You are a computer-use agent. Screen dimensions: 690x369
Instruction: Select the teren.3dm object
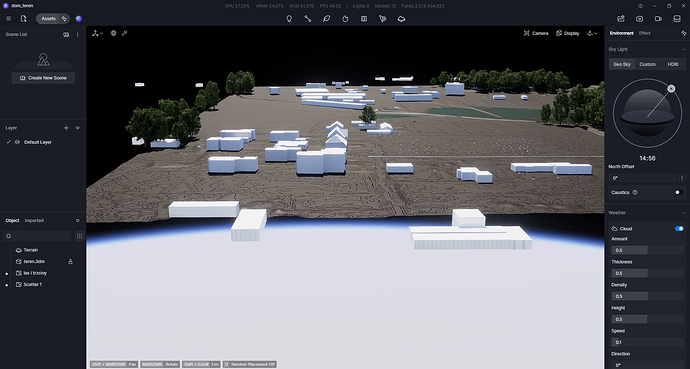tap(34, 261)
